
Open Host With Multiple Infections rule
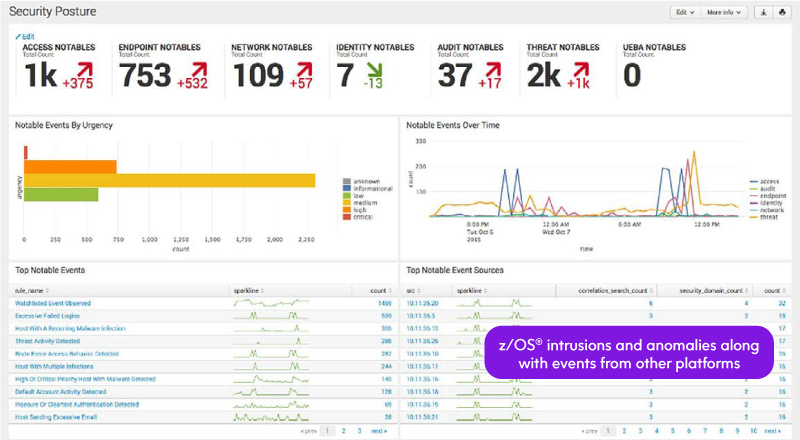coord(54,366)
